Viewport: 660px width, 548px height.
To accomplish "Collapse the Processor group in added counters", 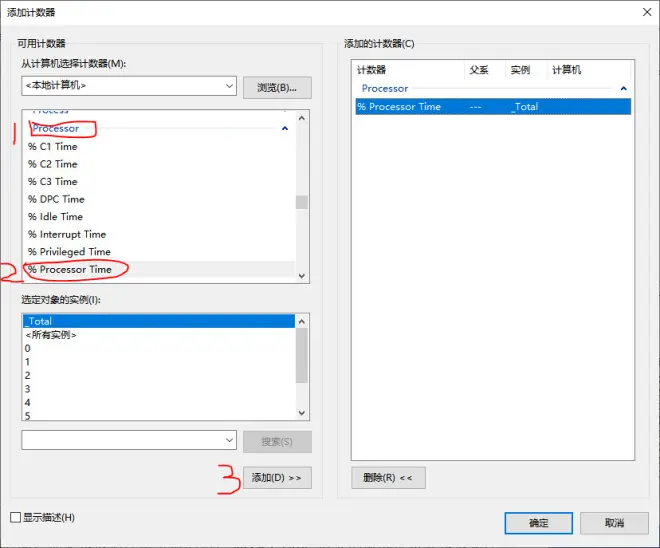I will 624,88.
